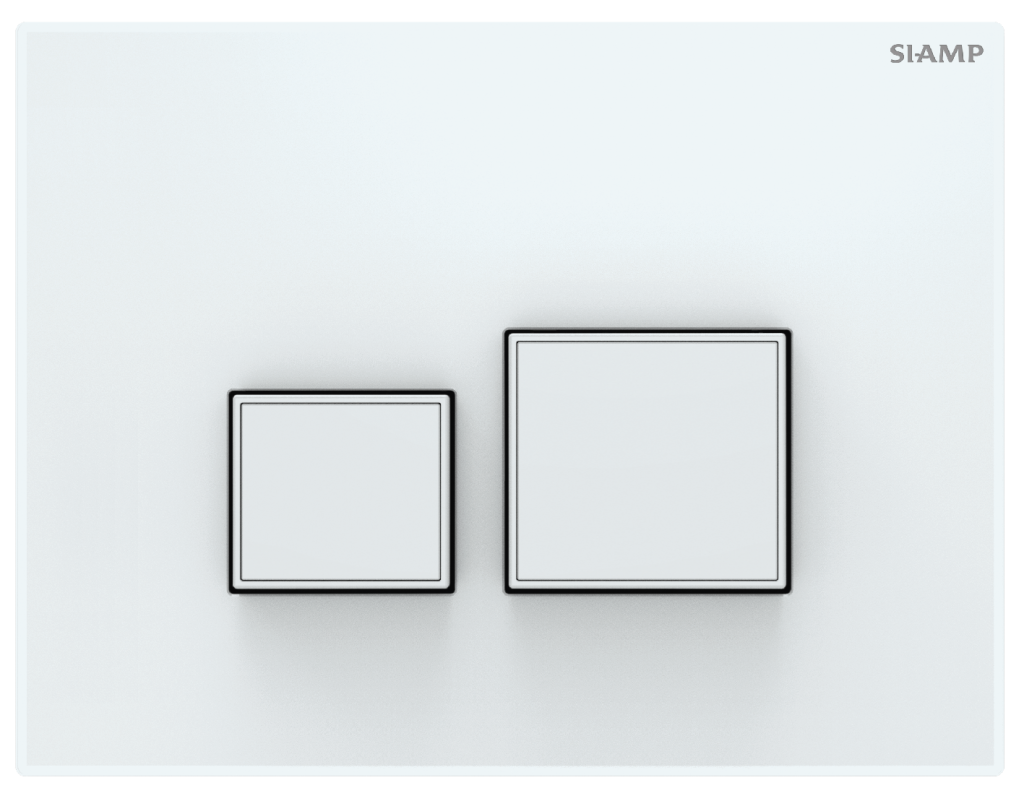The image size is (1024, 793).
Task: Click the letter P in SIAMP logo
Action: [976, 54]
